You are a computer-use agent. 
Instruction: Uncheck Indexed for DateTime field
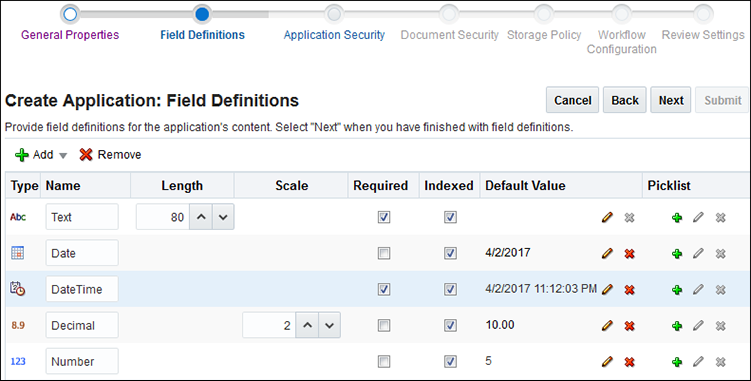(x=450, y=289)
